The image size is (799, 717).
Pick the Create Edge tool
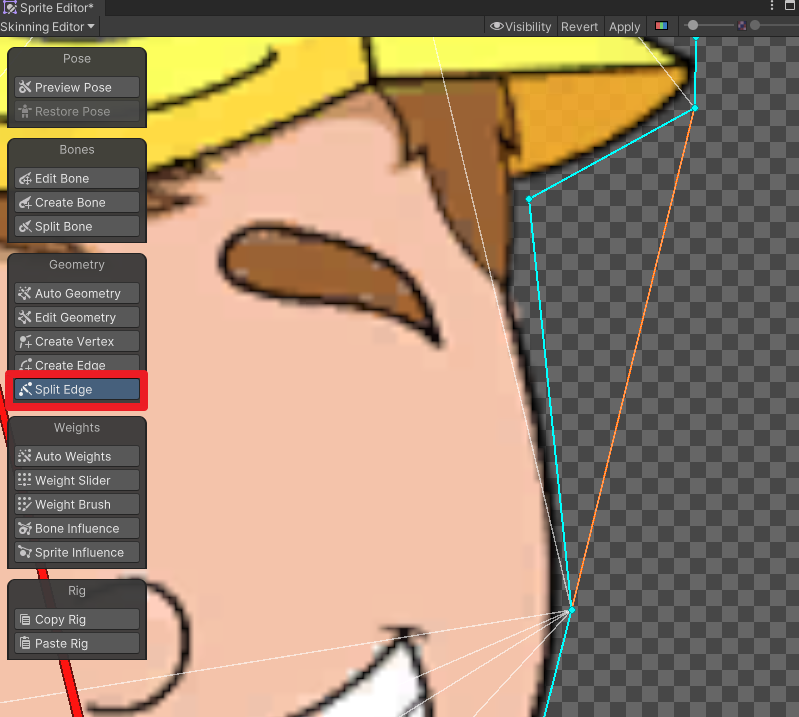pos(77,363)
